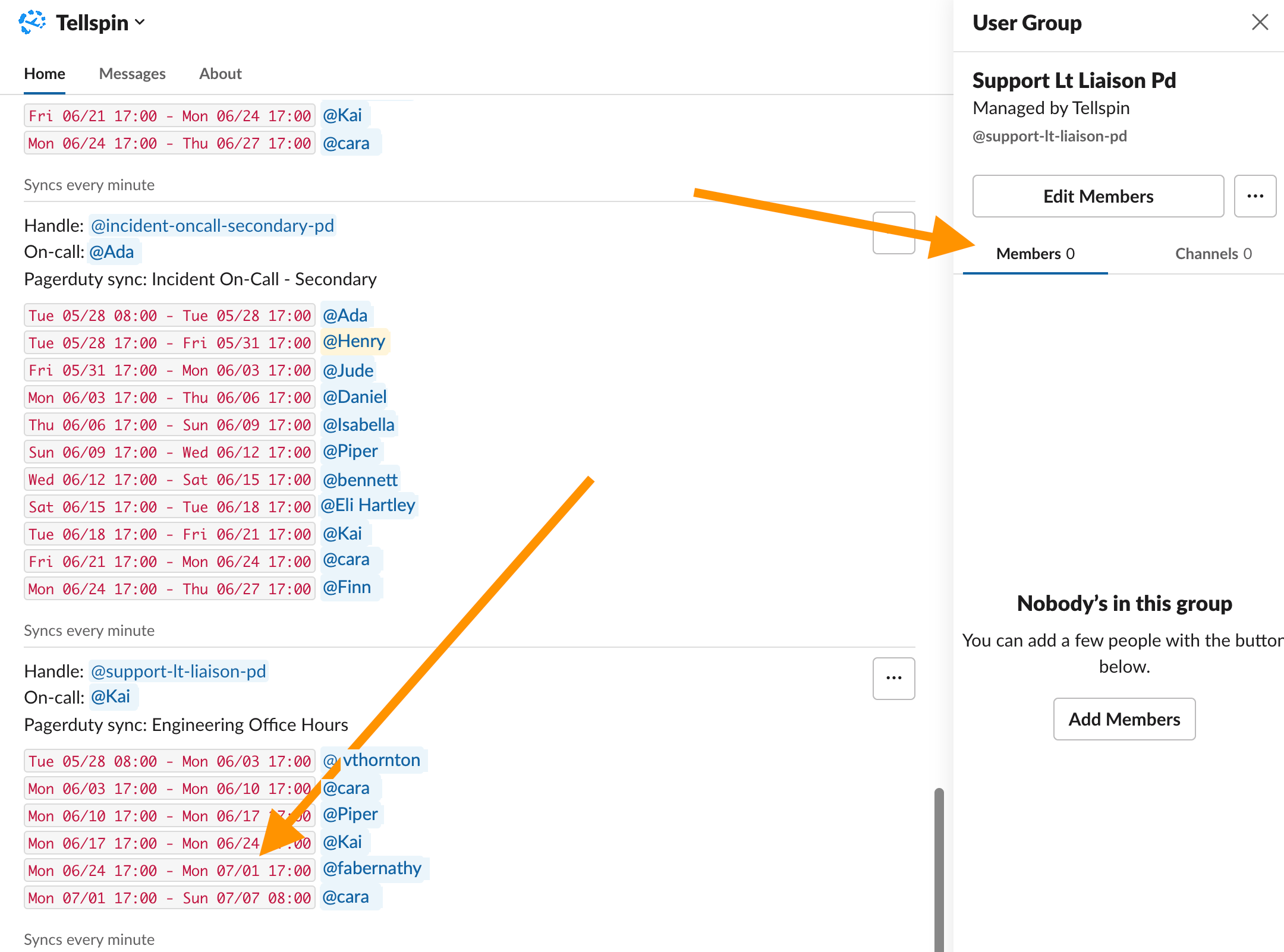Click the @Jude mention
1284x952 pixels.
[x=348, y=370]
